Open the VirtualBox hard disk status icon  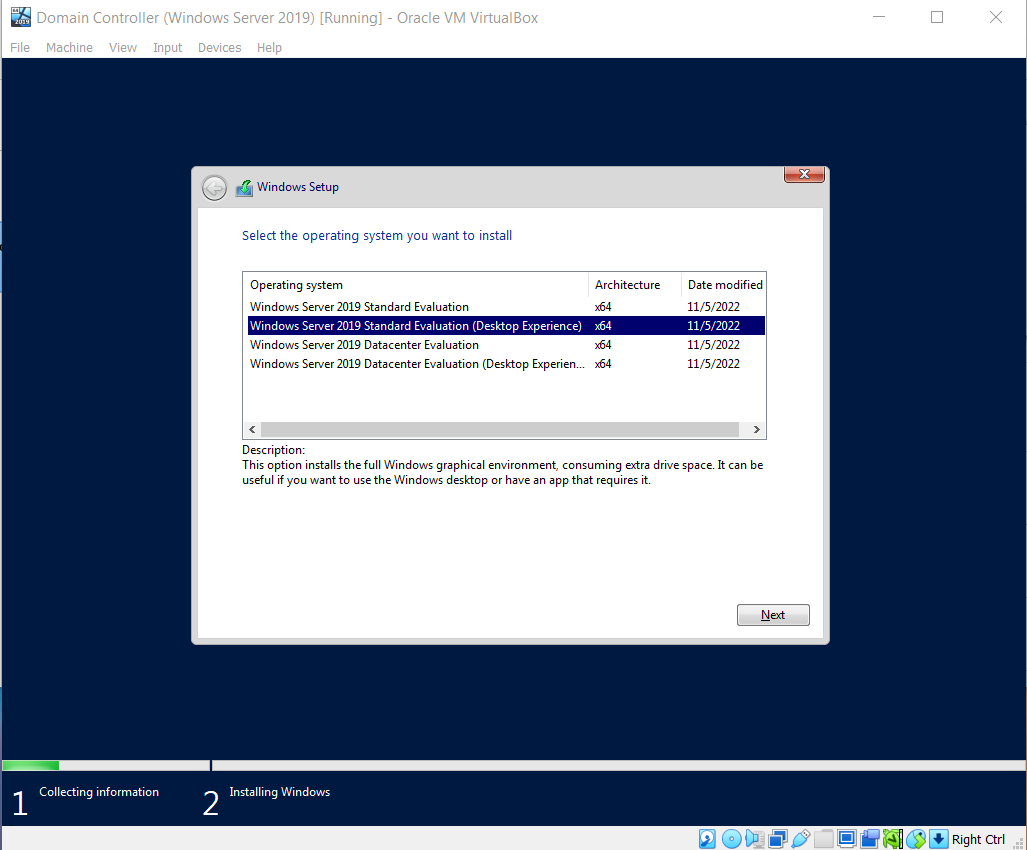pyautogui.click(x=707, y=838)
